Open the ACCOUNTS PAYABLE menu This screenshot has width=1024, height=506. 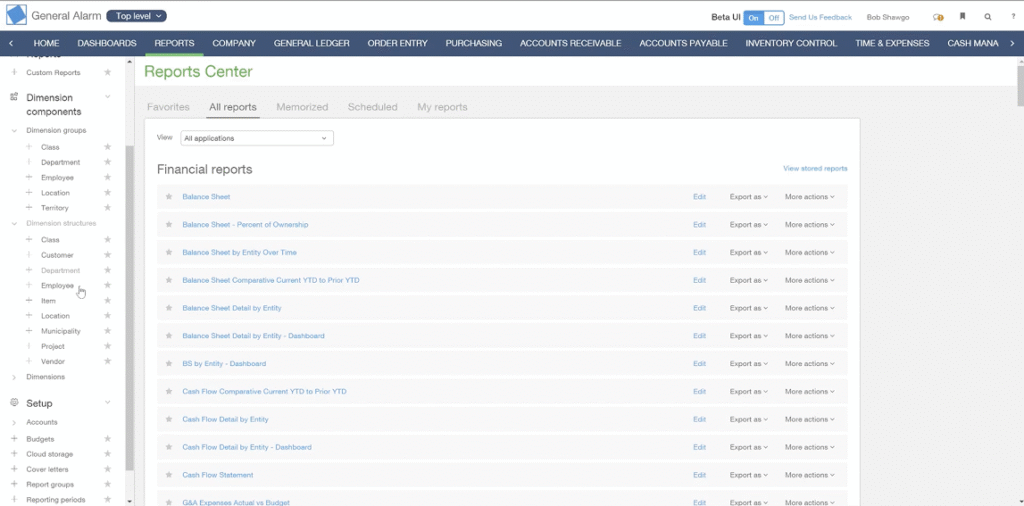(x=683, y=43)
